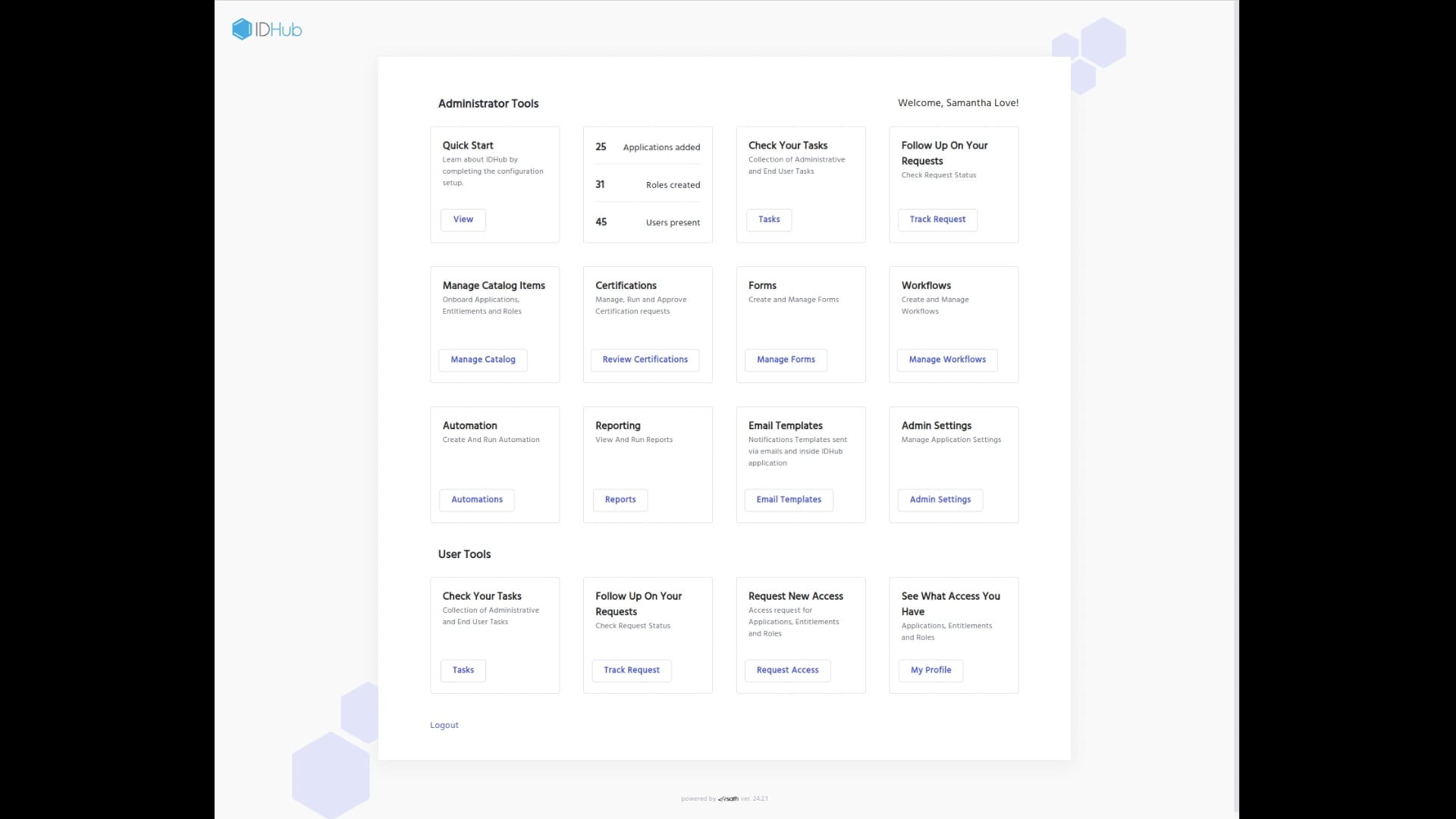Click Manage Catalog Items card title

(494, 286)
